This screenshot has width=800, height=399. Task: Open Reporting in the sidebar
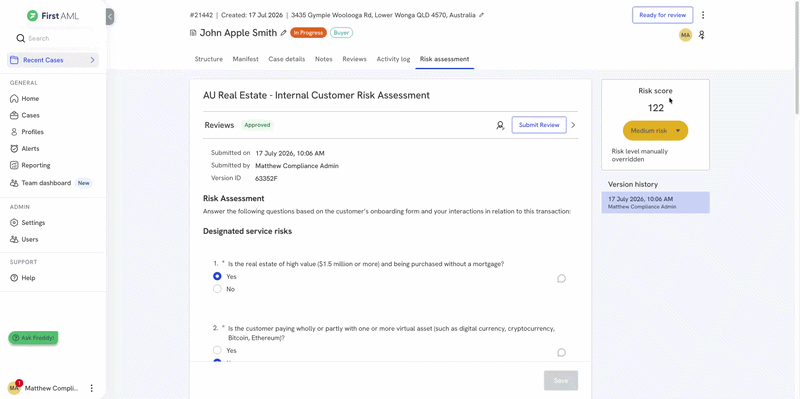(x=36, y=165)
